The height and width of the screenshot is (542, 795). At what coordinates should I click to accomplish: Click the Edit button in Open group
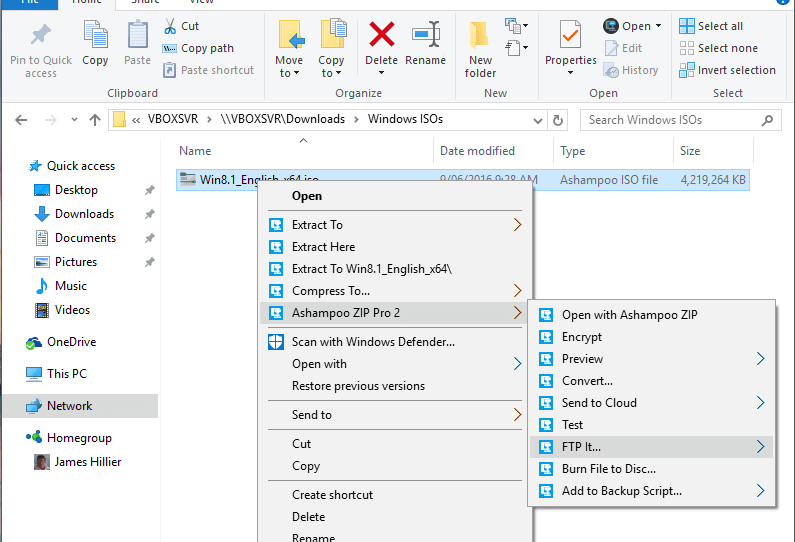(x=623, y=48)
